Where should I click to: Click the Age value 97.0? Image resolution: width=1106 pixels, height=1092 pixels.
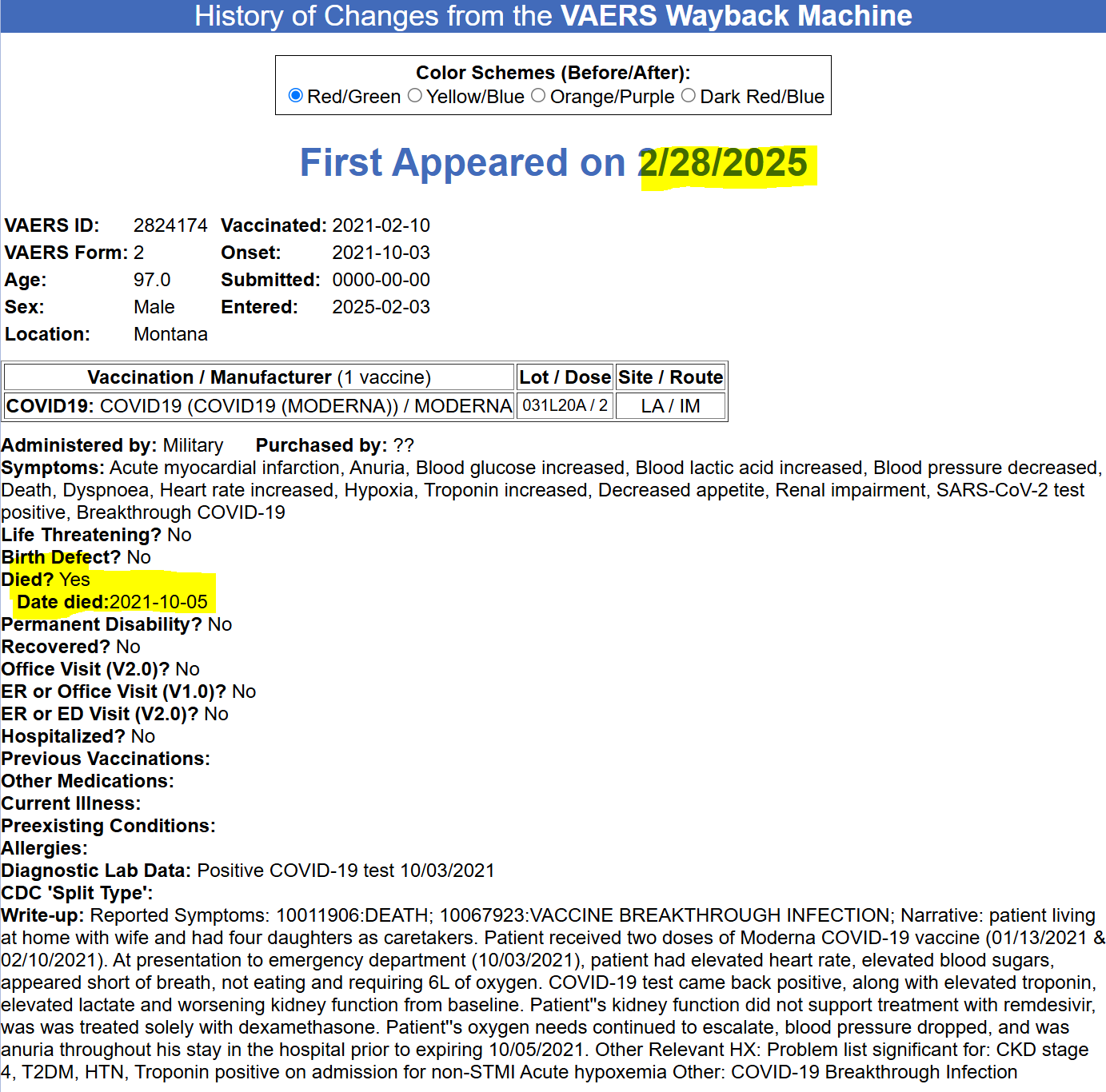click(x=152, y=280)
